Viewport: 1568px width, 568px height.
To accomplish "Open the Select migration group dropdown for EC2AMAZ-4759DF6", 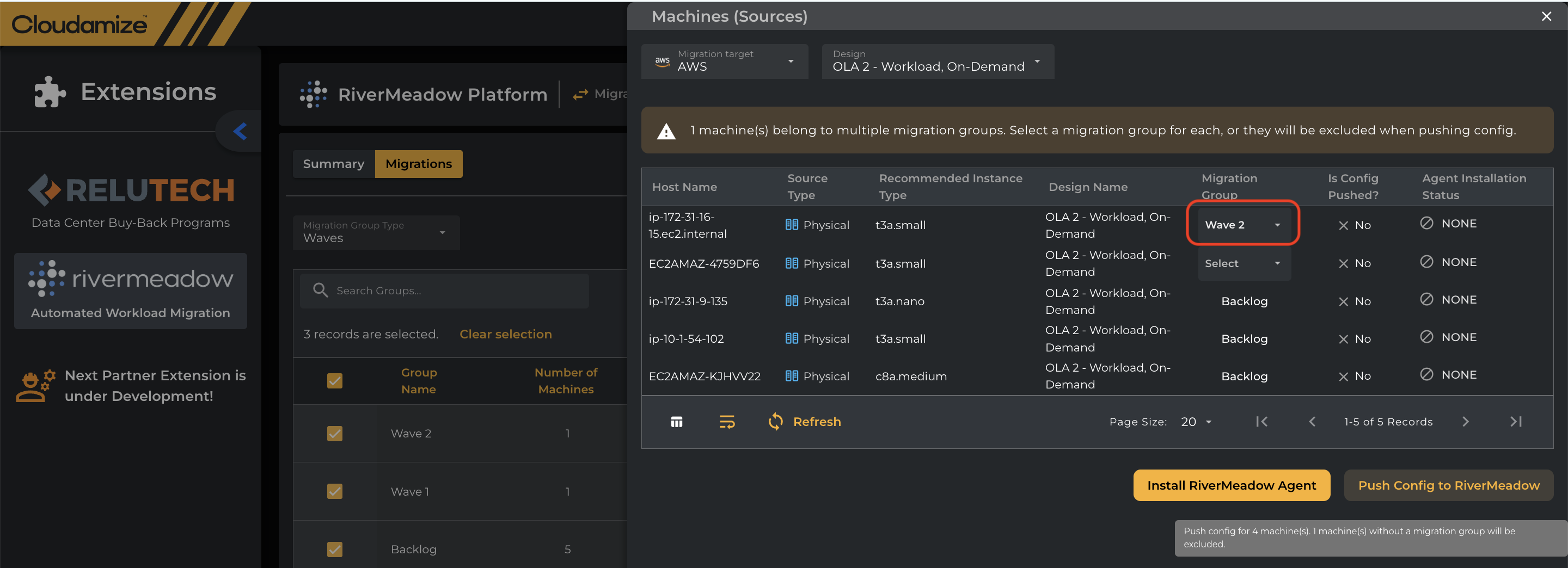I will pyautogui.click(x=1243, y=263).
